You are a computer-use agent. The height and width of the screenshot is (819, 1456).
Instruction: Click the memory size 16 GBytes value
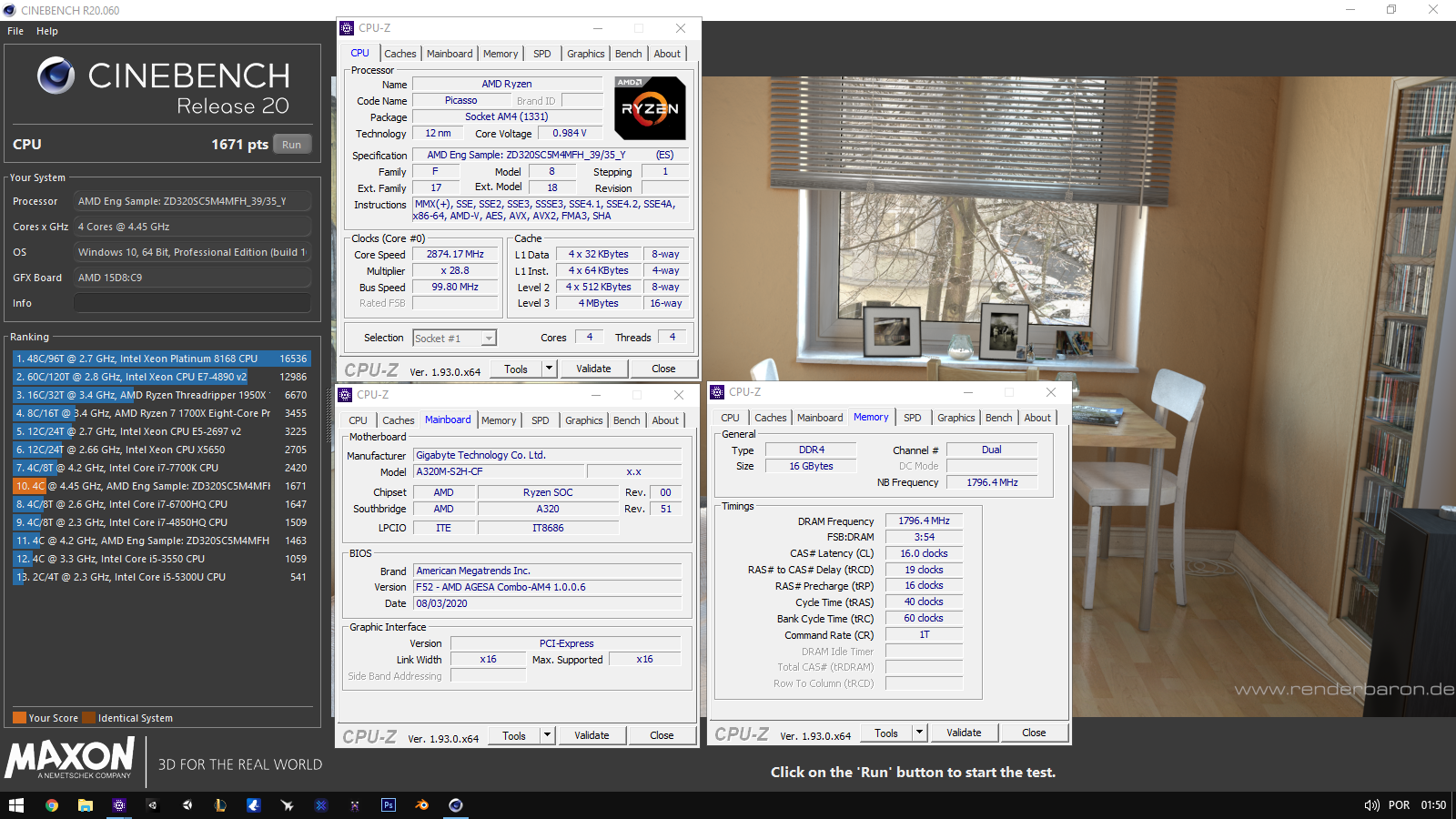coord(811,466)
